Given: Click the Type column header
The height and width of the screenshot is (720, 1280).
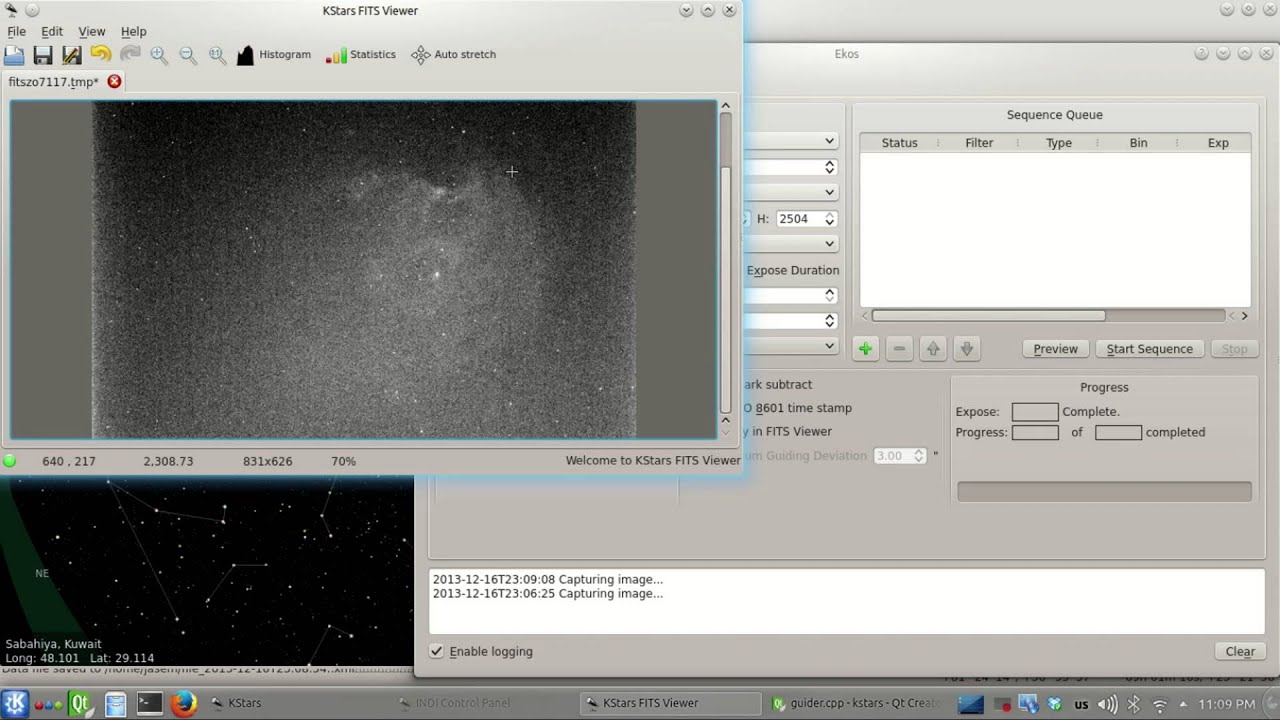Looking at the screenshot, I should pos(1058,143).
